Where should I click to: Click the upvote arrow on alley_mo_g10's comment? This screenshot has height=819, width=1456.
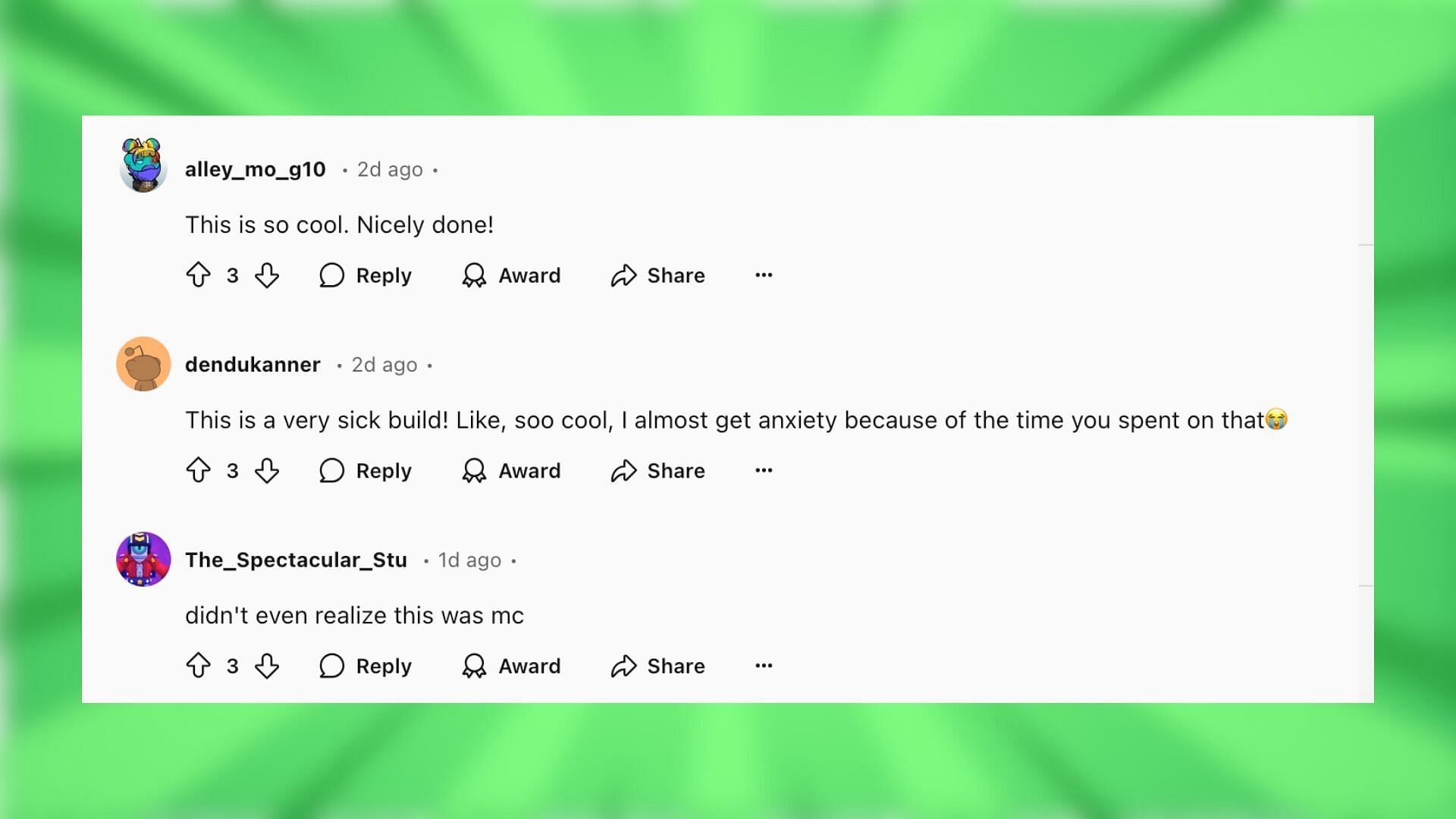197,275
